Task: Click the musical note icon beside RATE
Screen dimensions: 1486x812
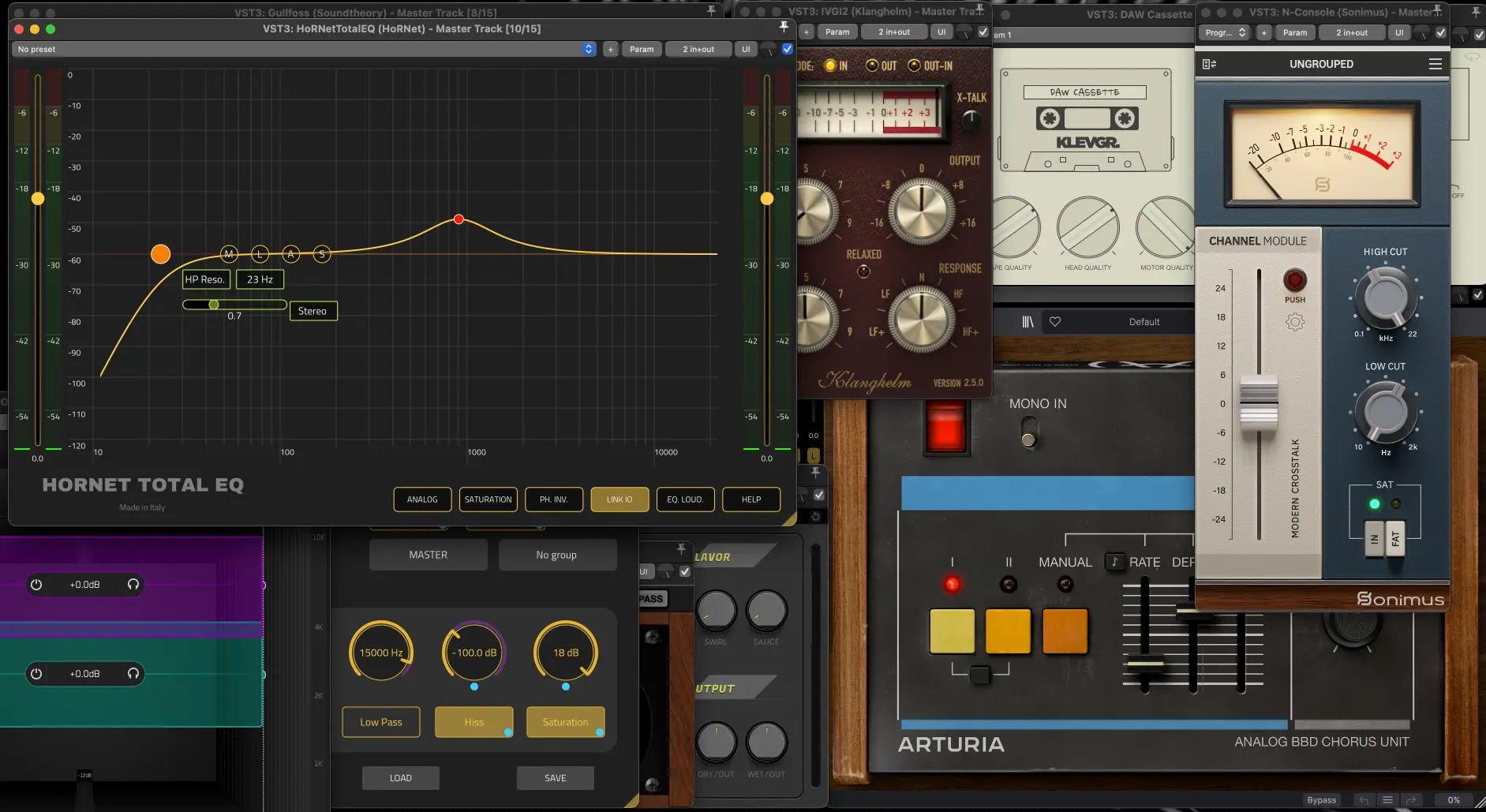Action: [1114, 562]
